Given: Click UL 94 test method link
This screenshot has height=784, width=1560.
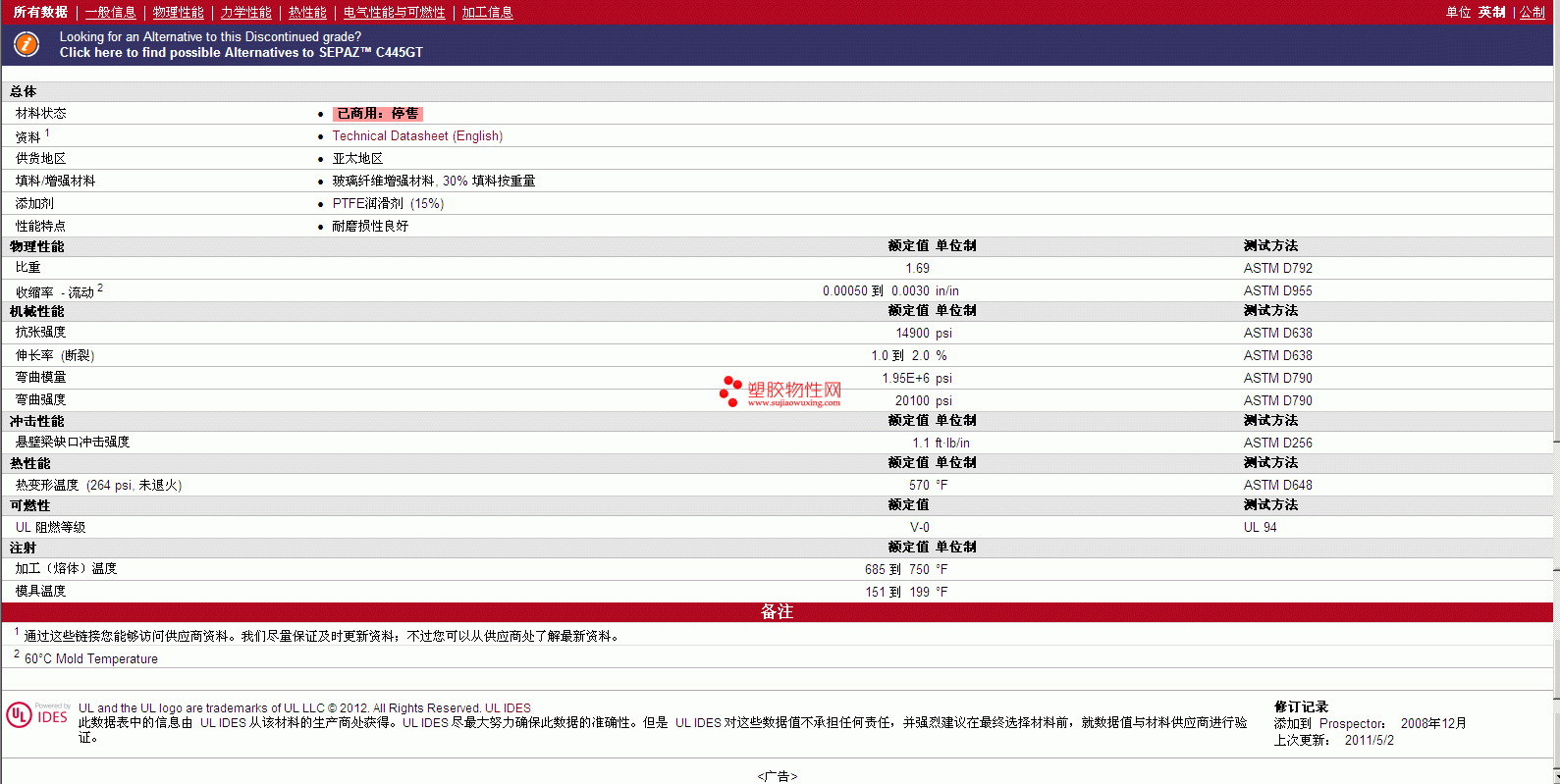Looking at the screenshot, I should 1260,528.
